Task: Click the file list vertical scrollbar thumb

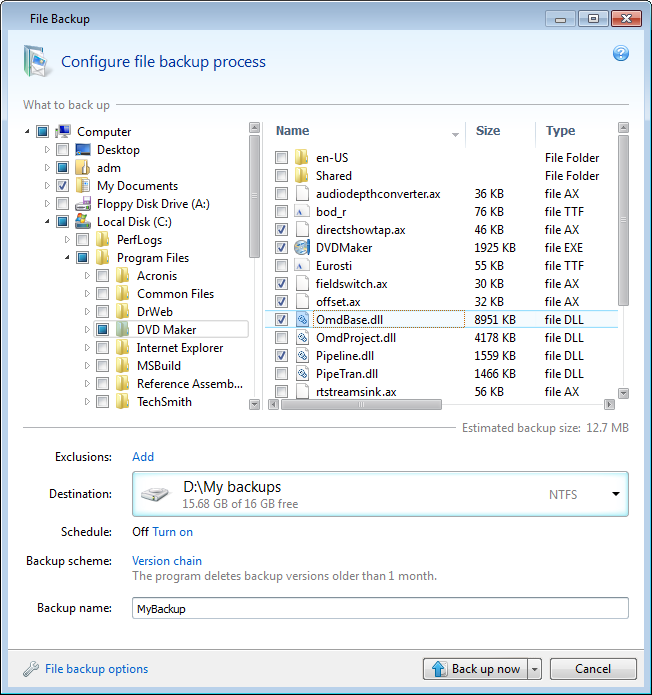Action: (x=623, y=220)
